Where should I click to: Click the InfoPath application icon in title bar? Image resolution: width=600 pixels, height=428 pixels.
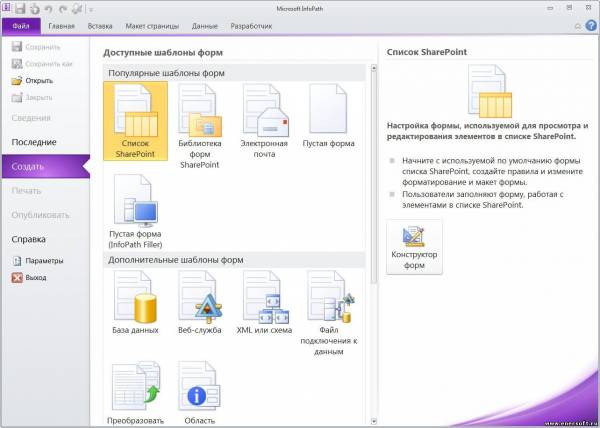coord(7,8)
